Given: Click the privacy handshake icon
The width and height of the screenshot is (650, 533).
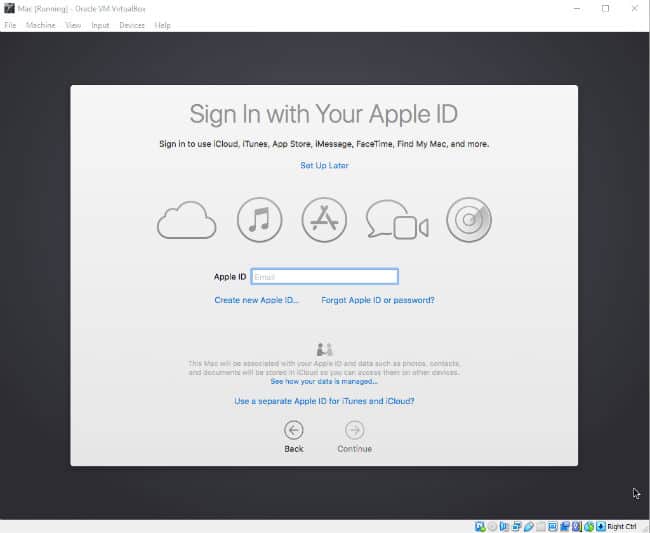Looking at the screenshot, I should pos(324,349).
